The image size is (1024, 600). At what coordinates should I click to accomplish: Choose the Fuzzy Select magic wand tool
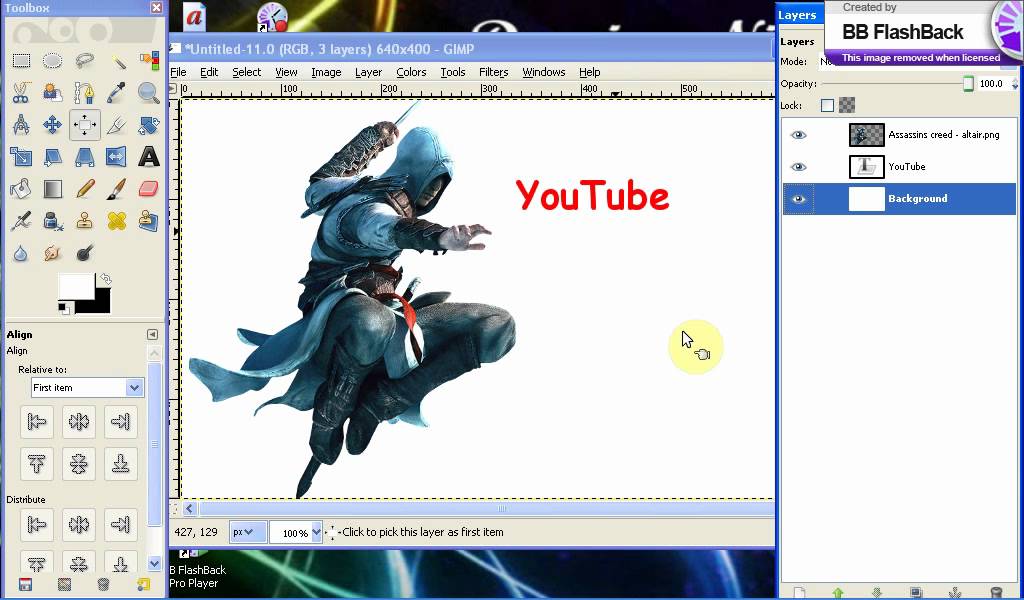[117, 61]
